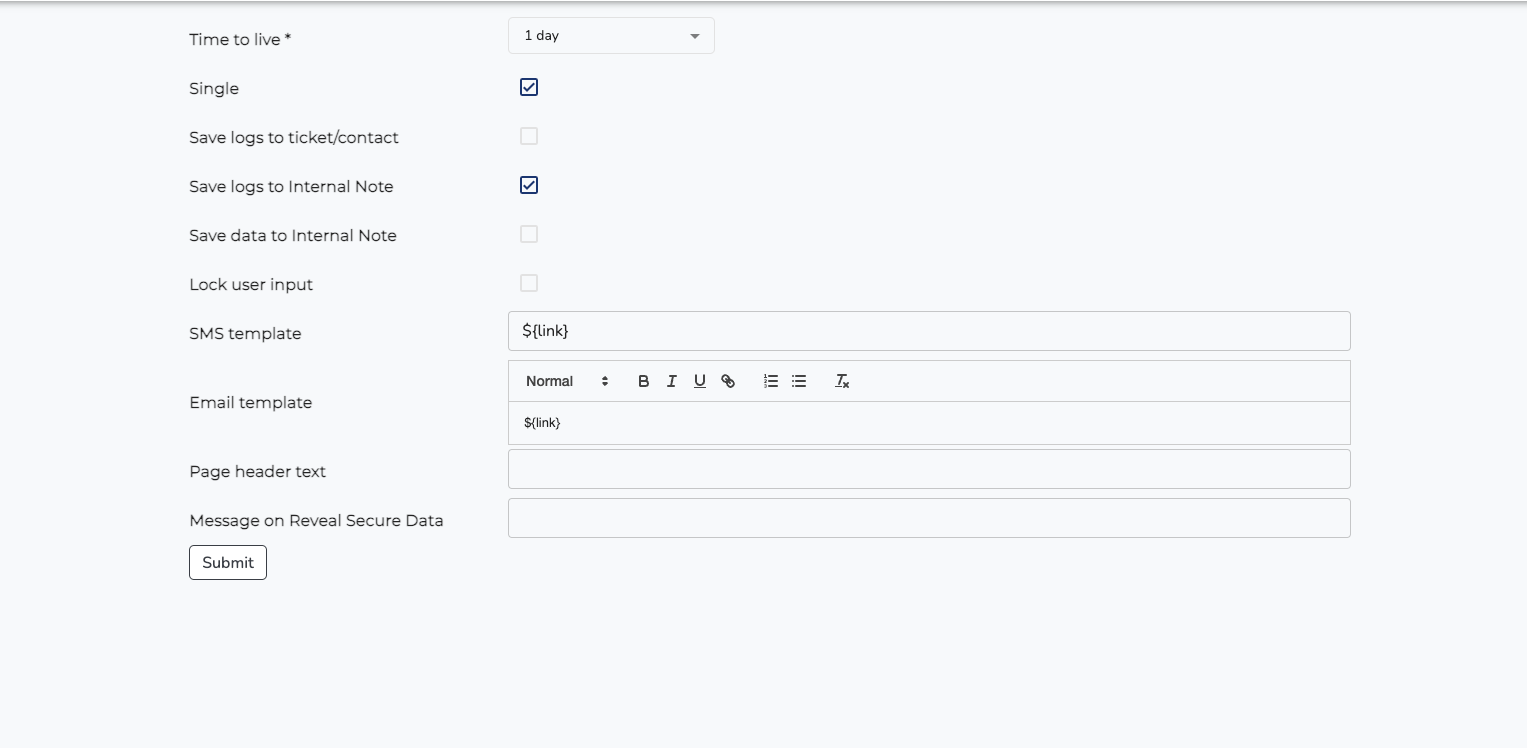Viewport: 1527px width, 748px height.
Task: Click the Message on Reveal Secure Data field
Action: tap(928, 517)
